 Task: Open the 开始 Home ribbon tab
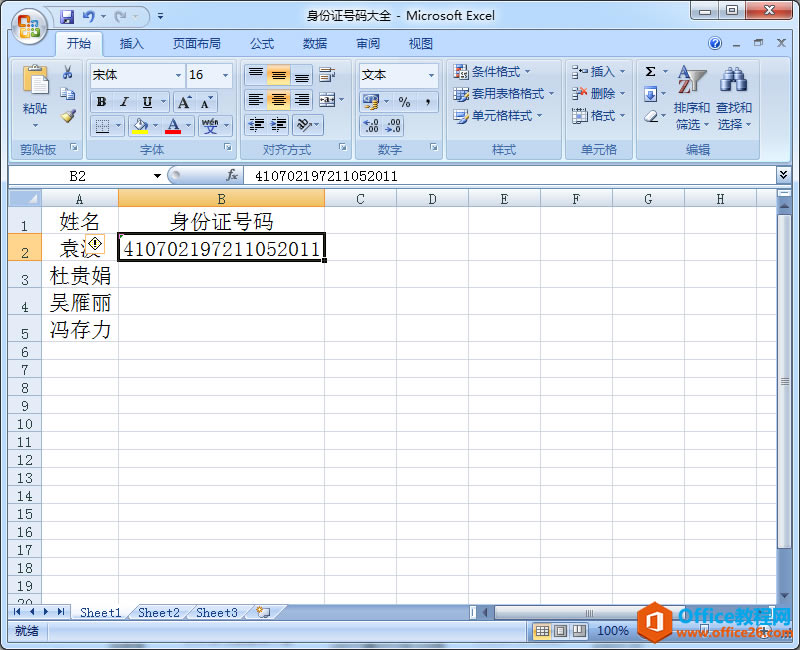pos(79,44)
